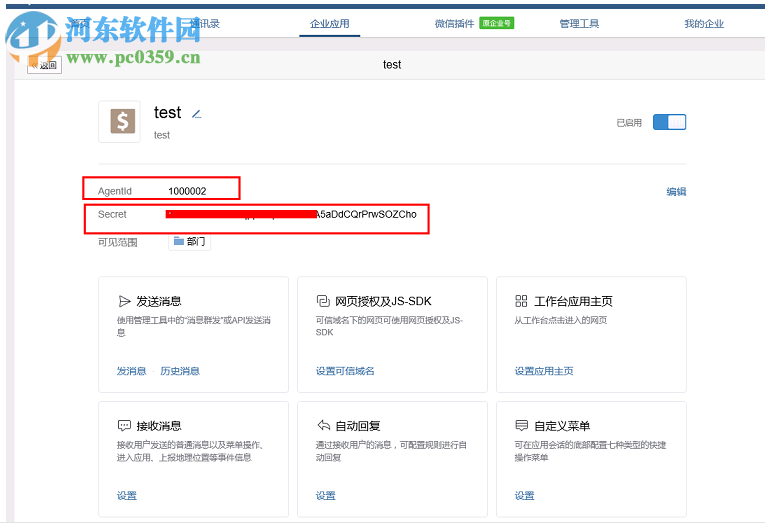Click the paper plane icon of 发送消息
Viewport: 765px width, 523px height.
(124, 302)
